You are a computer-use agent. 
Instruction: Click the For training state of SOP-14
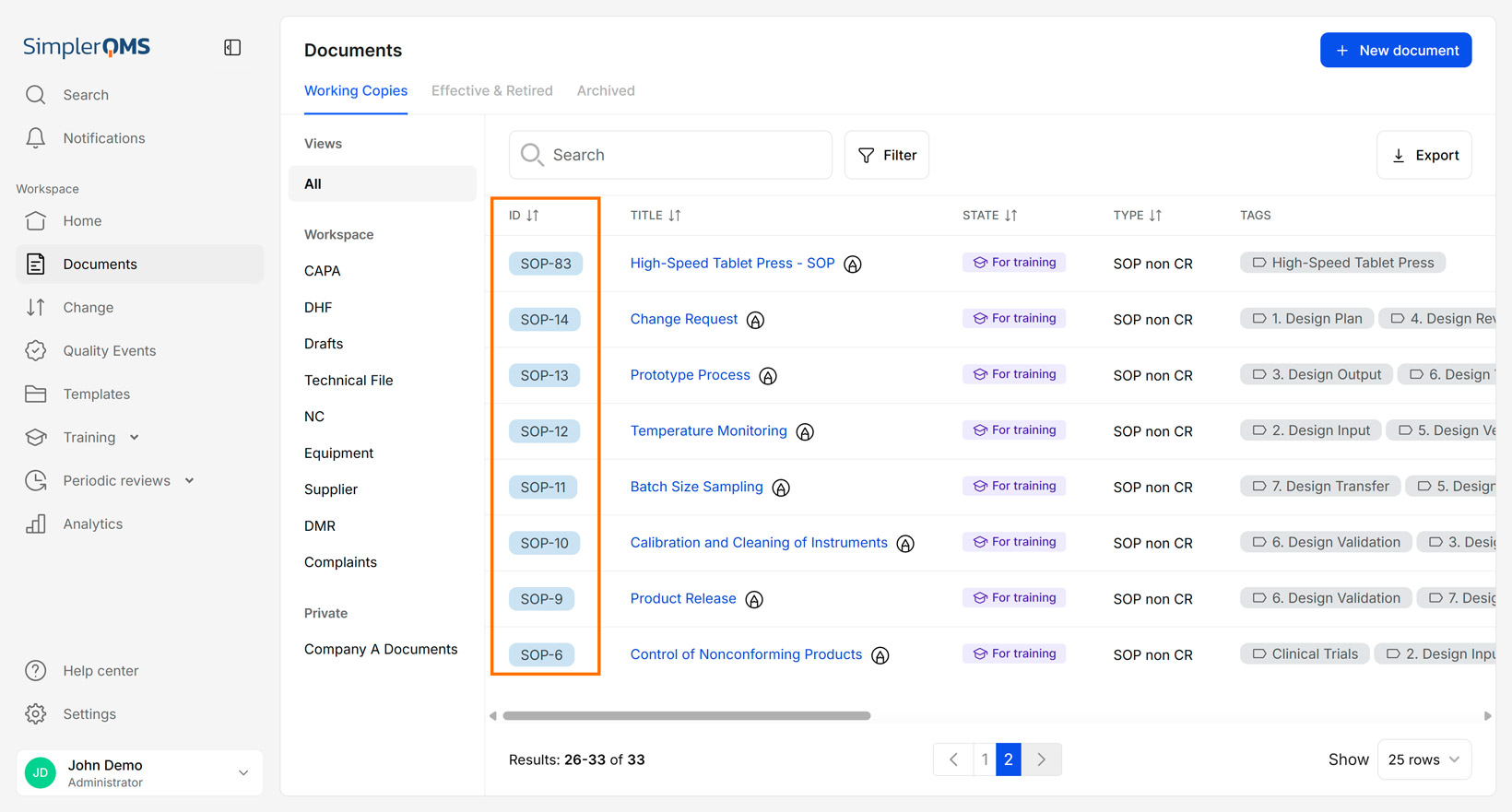tap(1014, 319)
